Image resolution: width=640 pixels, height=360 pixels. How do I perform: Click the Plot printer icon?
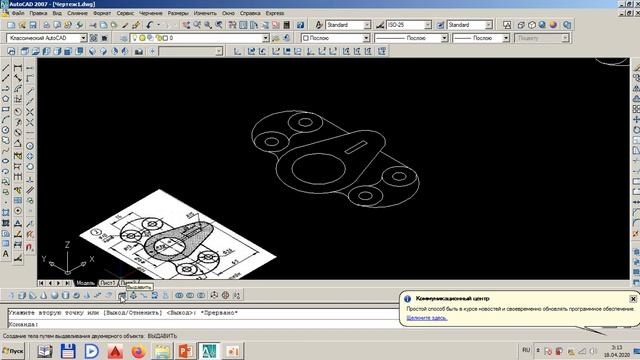pos(47,25)
